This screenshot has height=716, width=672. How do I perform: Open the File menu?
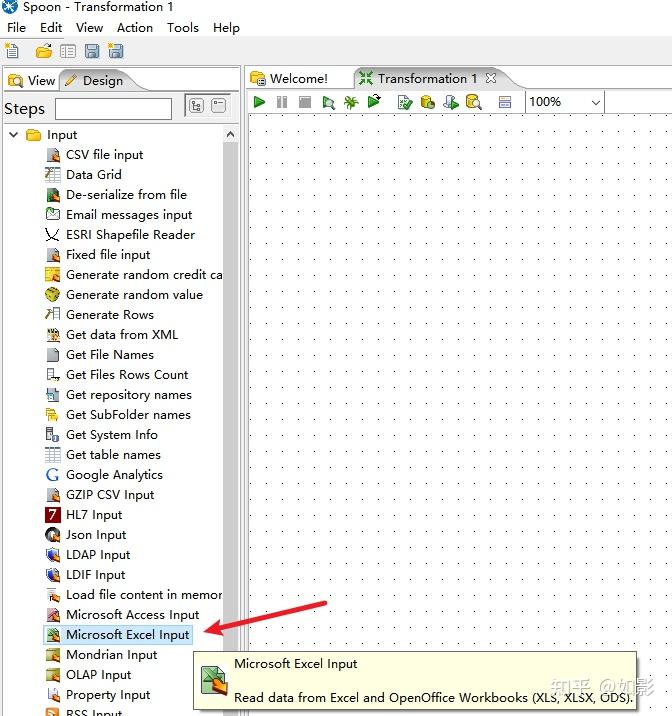[16, 28]
